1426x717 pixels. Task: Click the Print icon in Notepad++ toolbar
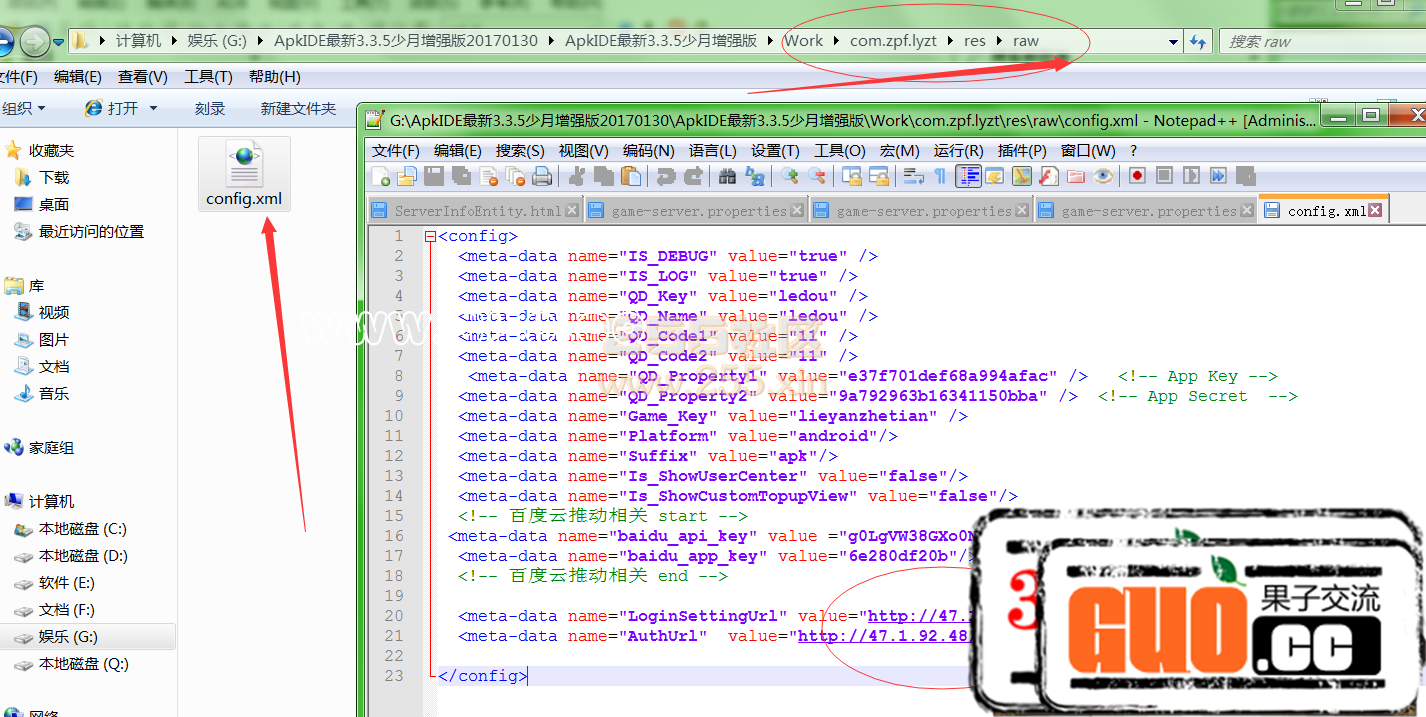[542, 177]
